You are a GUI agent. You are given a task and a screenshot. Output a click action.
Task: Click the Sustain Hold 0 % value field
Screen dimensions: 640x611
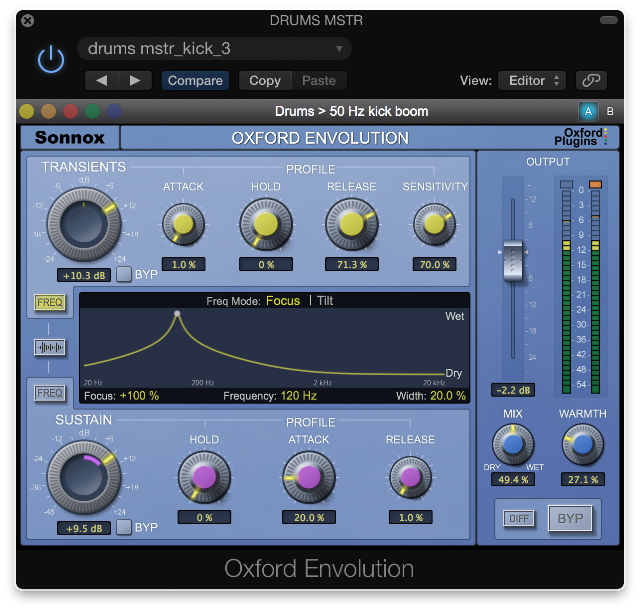point(204,518)
